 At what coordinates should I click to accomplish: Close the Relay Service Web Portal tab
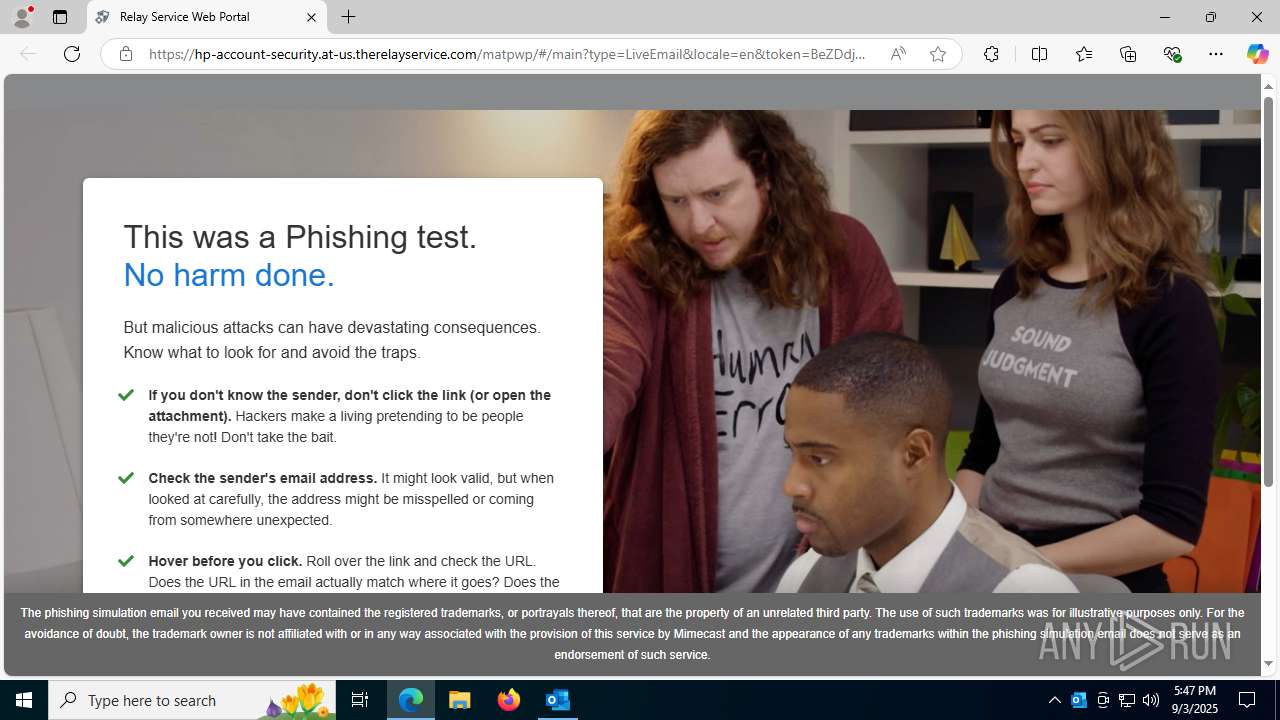pos(311,17)
